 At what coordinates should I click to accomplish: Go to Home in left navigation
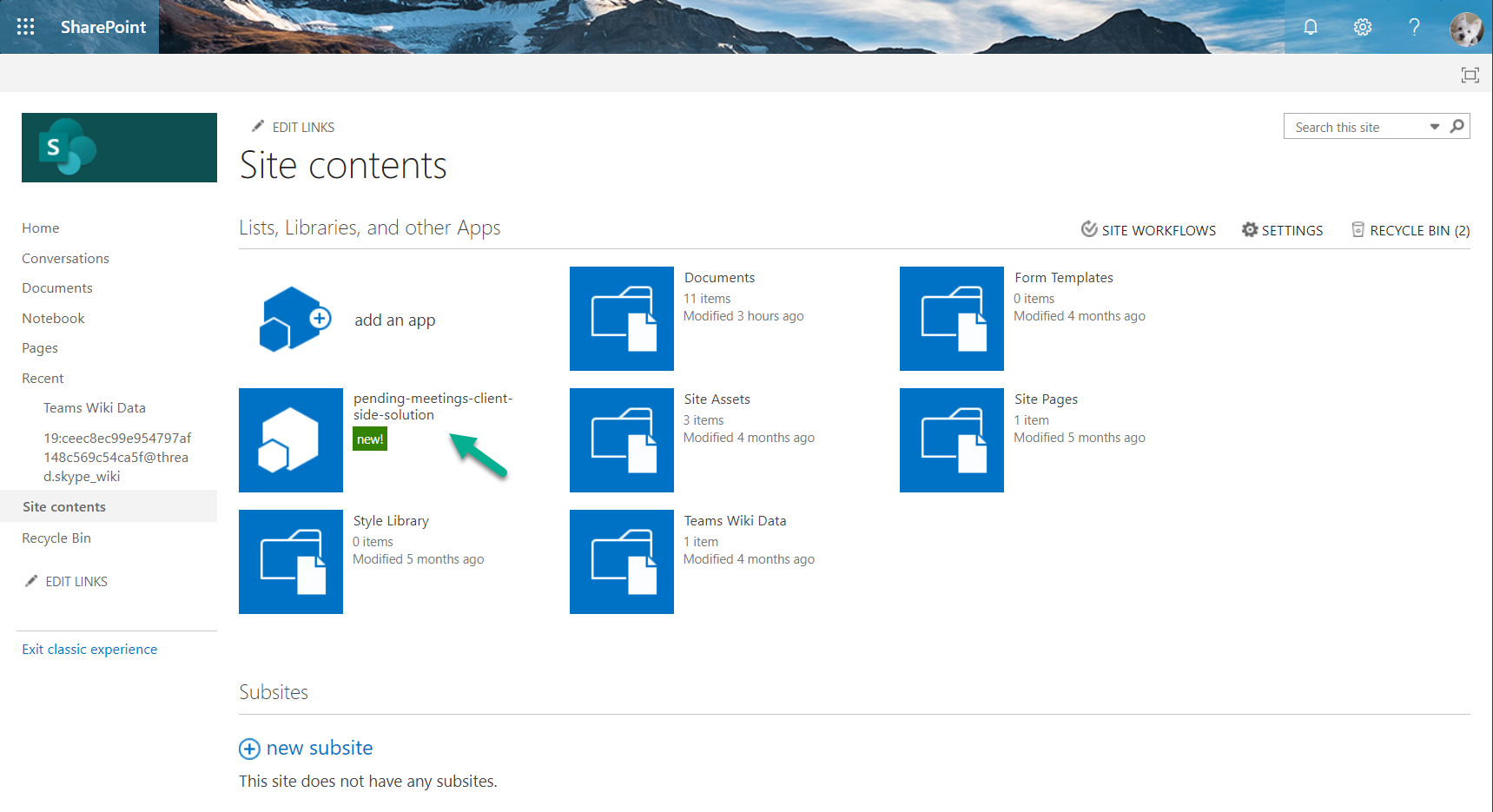[41, 228]
